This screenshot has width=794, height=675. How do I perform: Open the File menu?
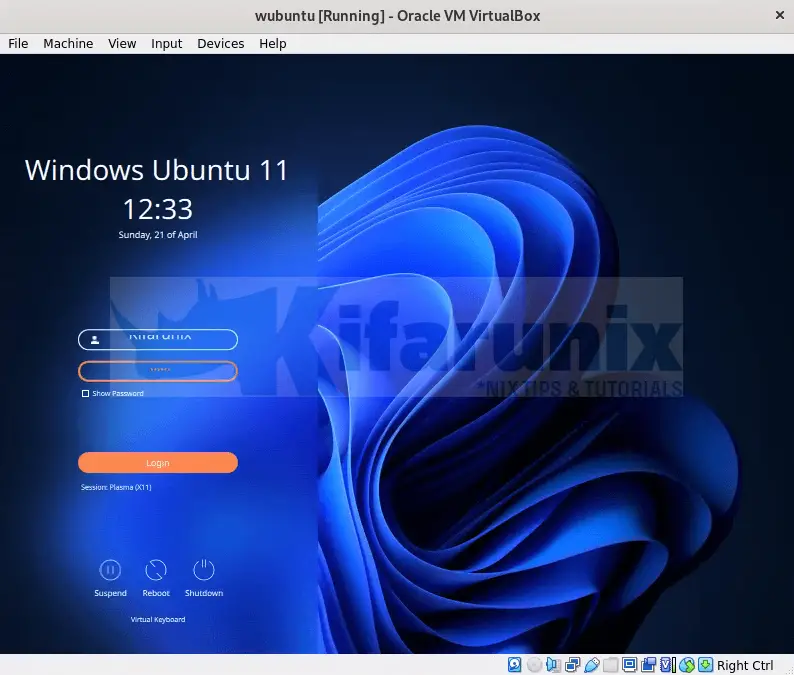click(18, 44)
